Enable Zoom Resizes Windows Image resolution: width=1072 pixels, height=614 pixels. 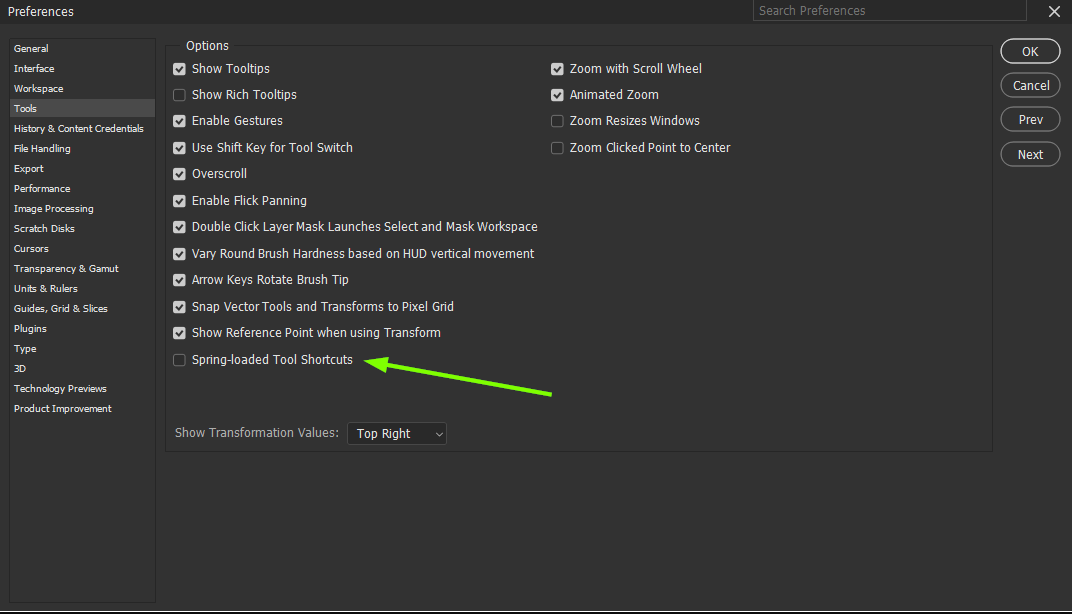[x=557, y=120]
